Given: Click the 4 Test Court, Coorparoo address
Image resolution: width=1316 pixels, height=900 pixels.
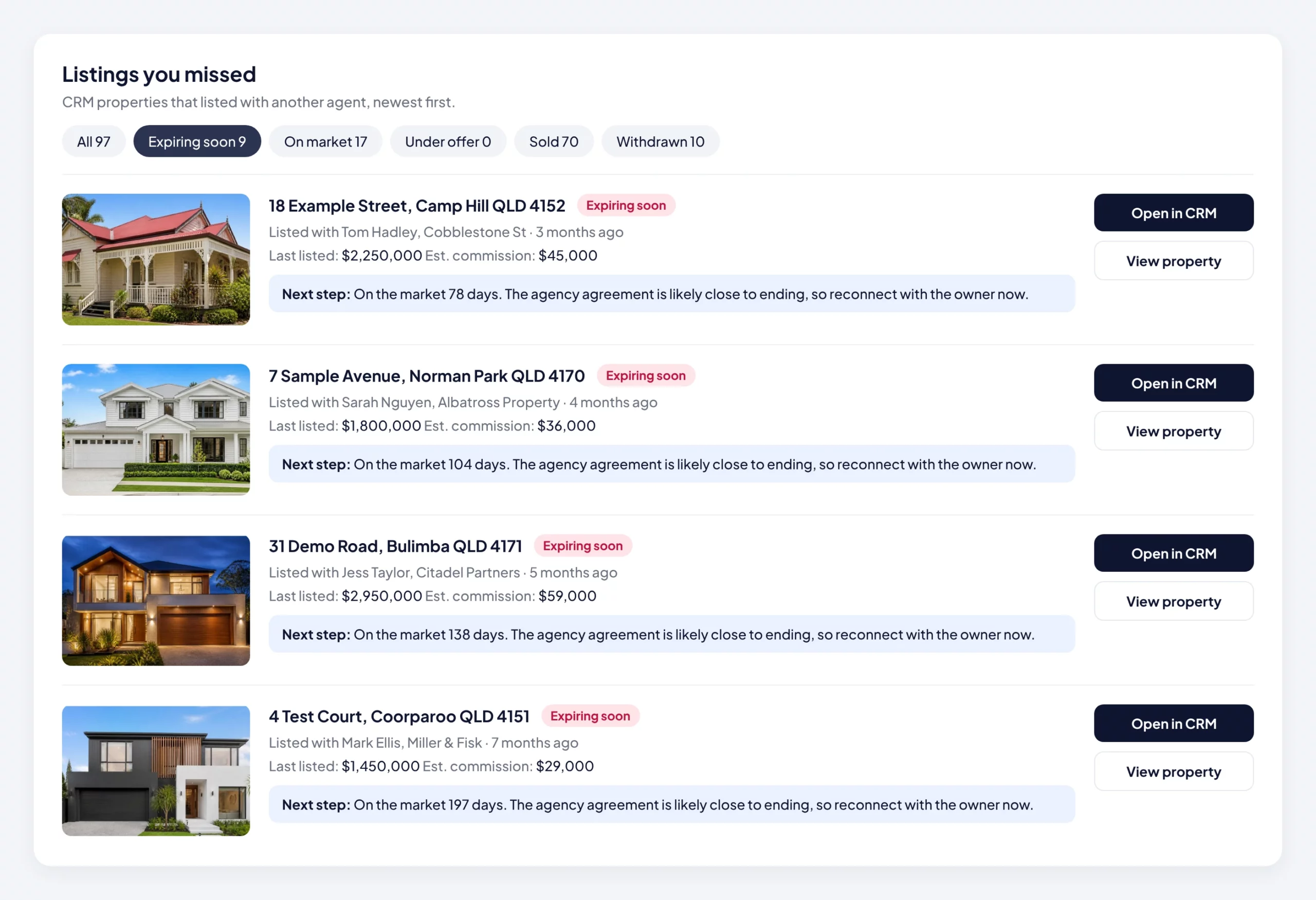Looking at the screenshot, I should tap(399, 716).
